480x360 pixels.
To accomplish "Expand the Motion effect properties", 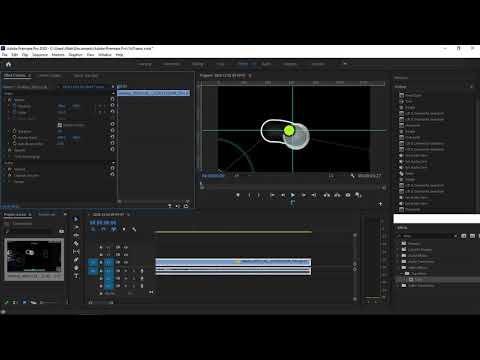I will [x=5, y=99].
